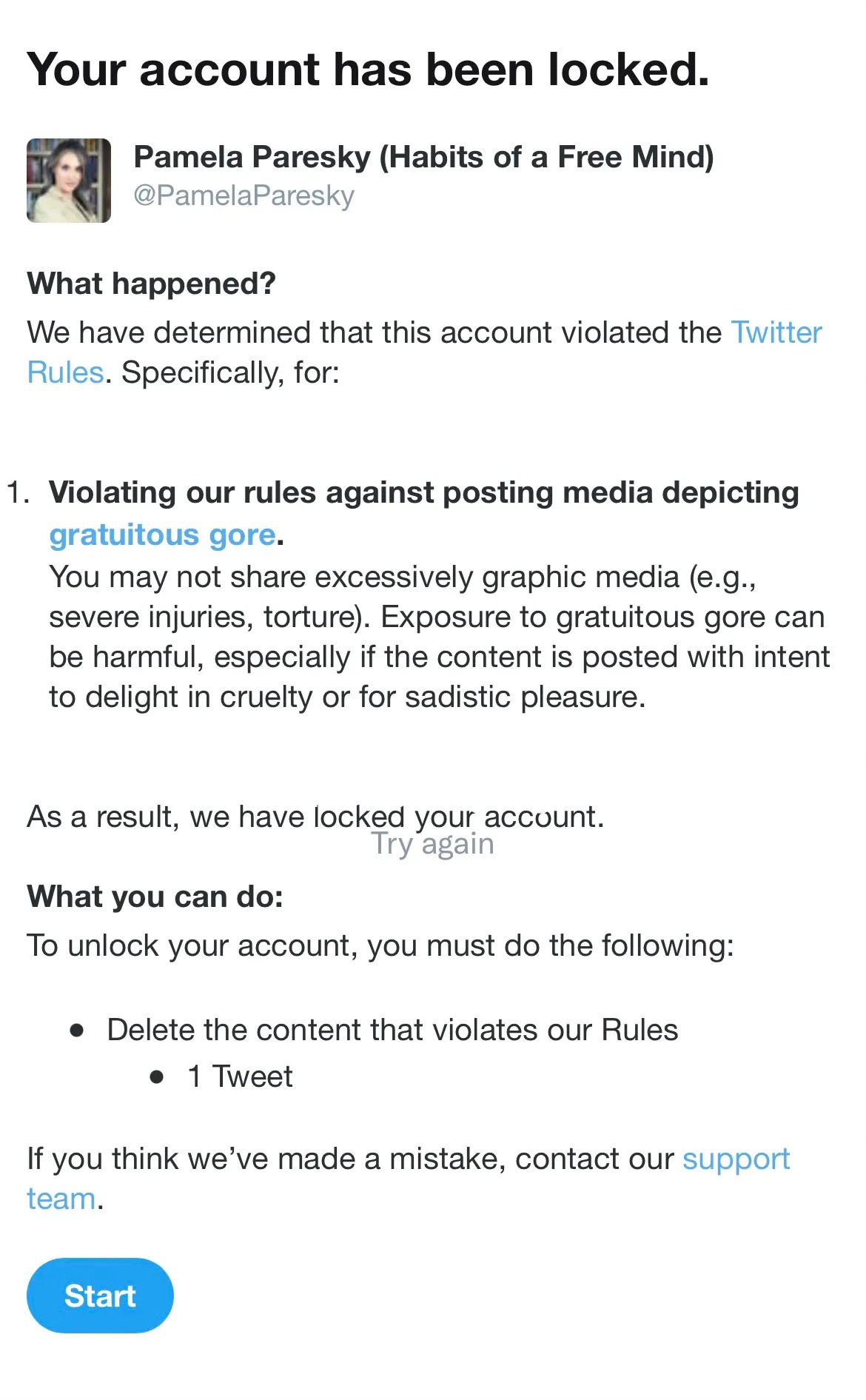This screenshot has width=866, height=1400.
Task: Select 'As a result, we have locked' sentence
Action: 315,817
